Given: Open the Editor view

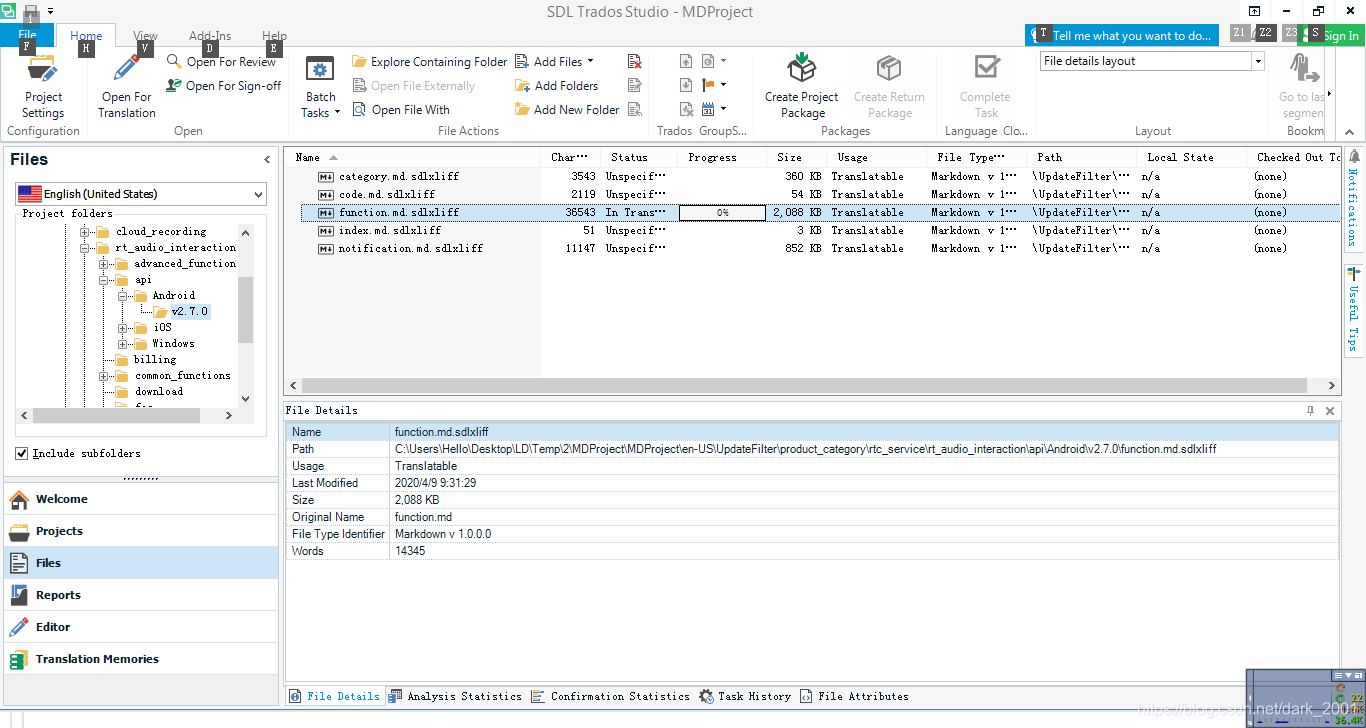Looking at the screenshot, I should [140, 627].
